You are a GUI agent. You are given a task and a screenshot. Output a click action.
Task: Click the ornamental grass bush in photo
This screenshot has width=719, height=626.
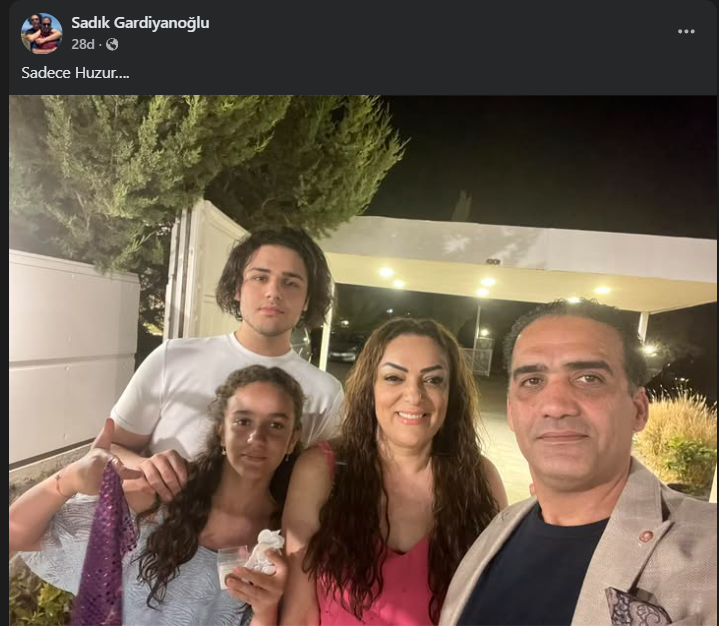click(674, 440)
